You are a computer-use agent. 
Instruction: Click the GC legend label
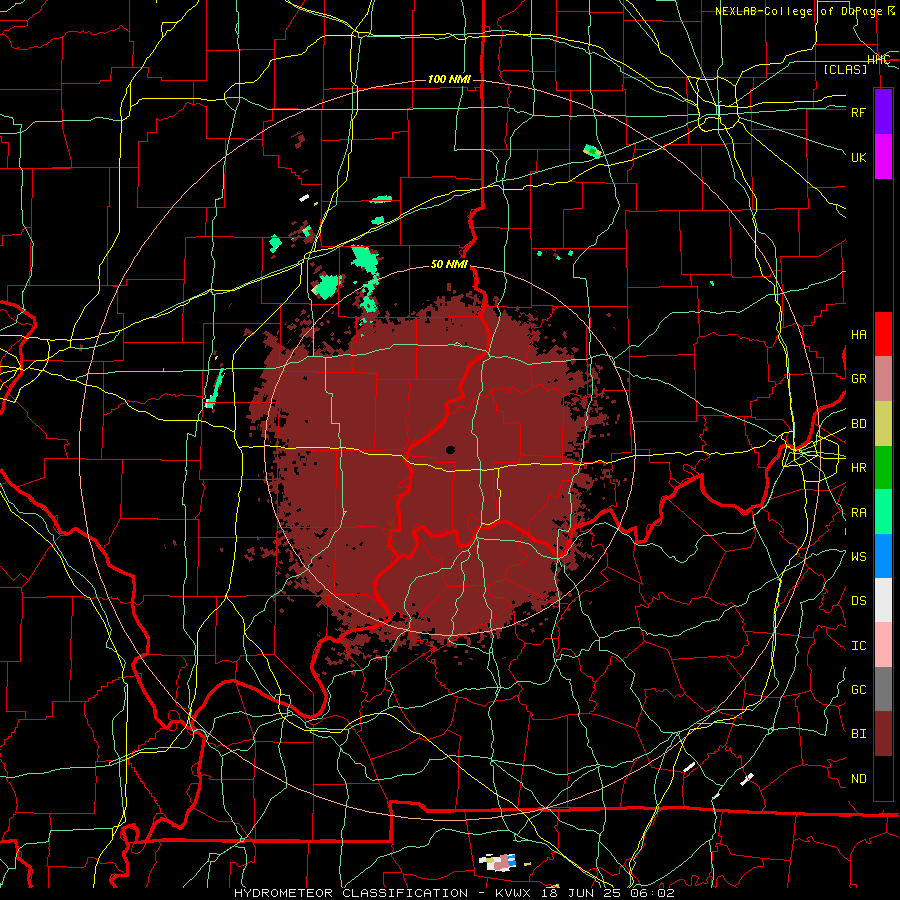(858, 690)
